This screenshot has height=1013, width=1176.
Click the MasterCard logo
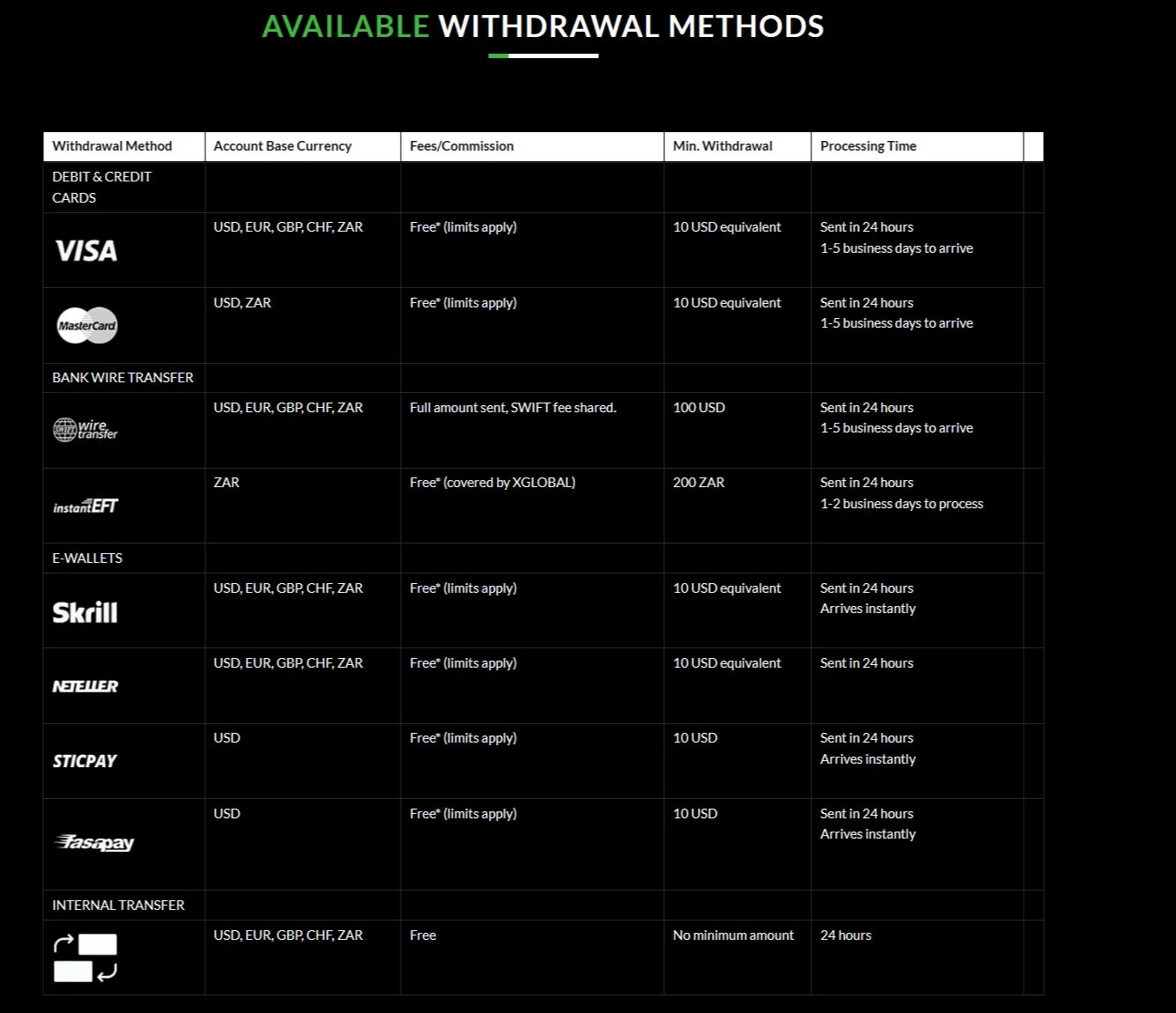tap(87, 325)
